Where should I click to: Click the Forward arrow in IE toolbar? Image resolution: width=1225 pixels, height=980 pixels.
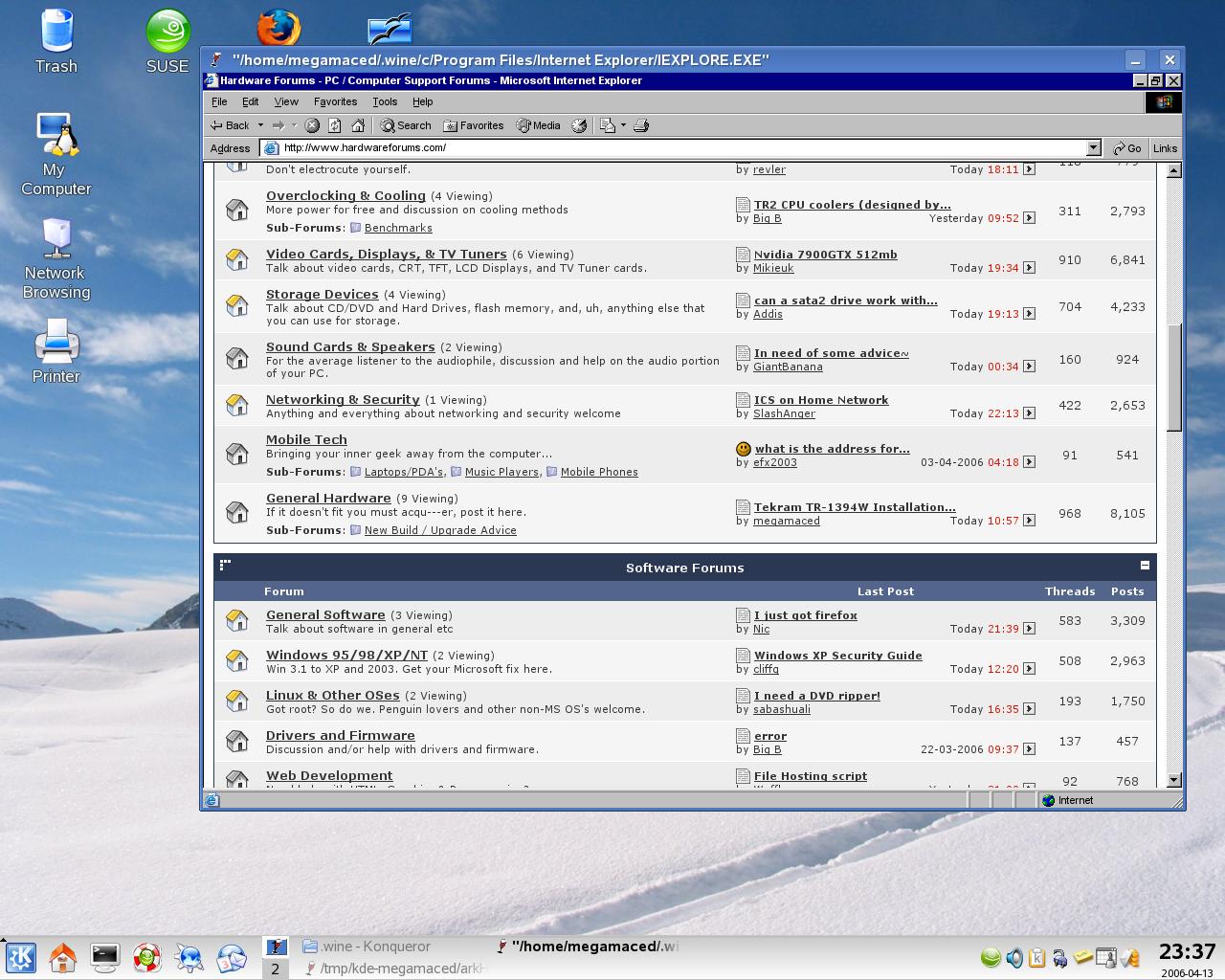point(278,125)
